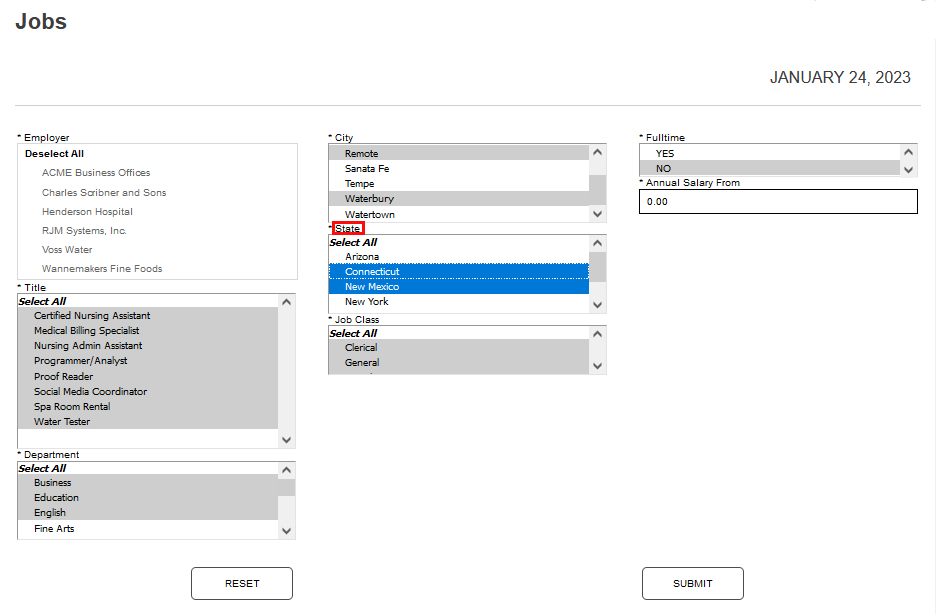Click the City list scroll-down arrow
This screenshot has height=614, width=936.
coord(598,214)
